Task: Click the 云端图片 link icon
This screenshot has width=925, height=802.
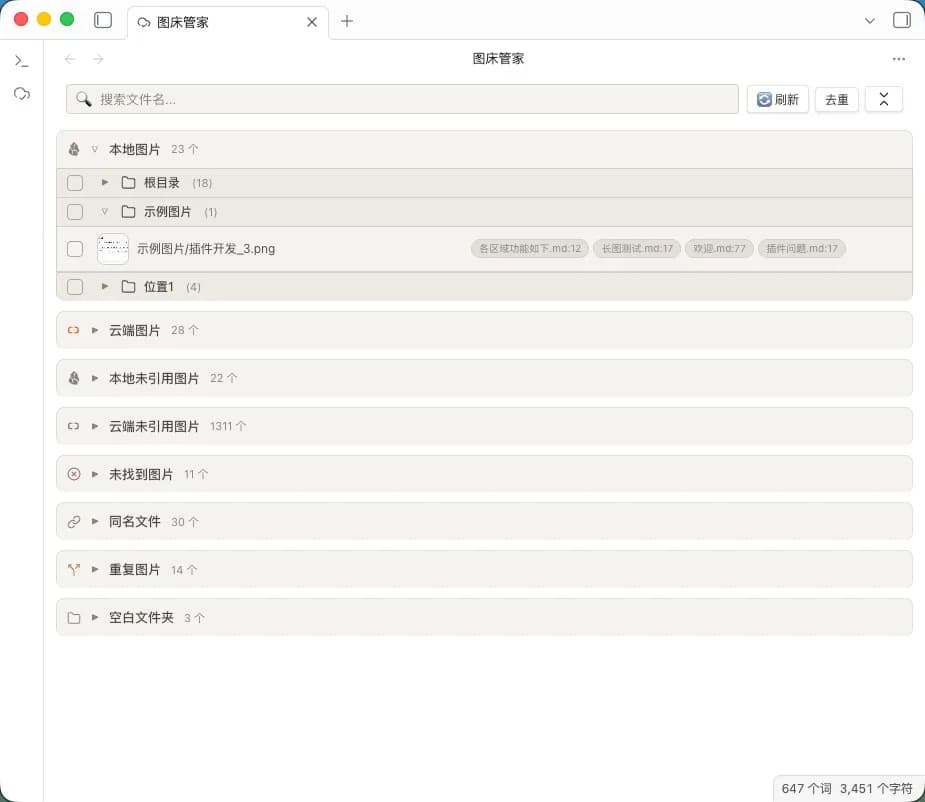Action: [x=74, y=330]
